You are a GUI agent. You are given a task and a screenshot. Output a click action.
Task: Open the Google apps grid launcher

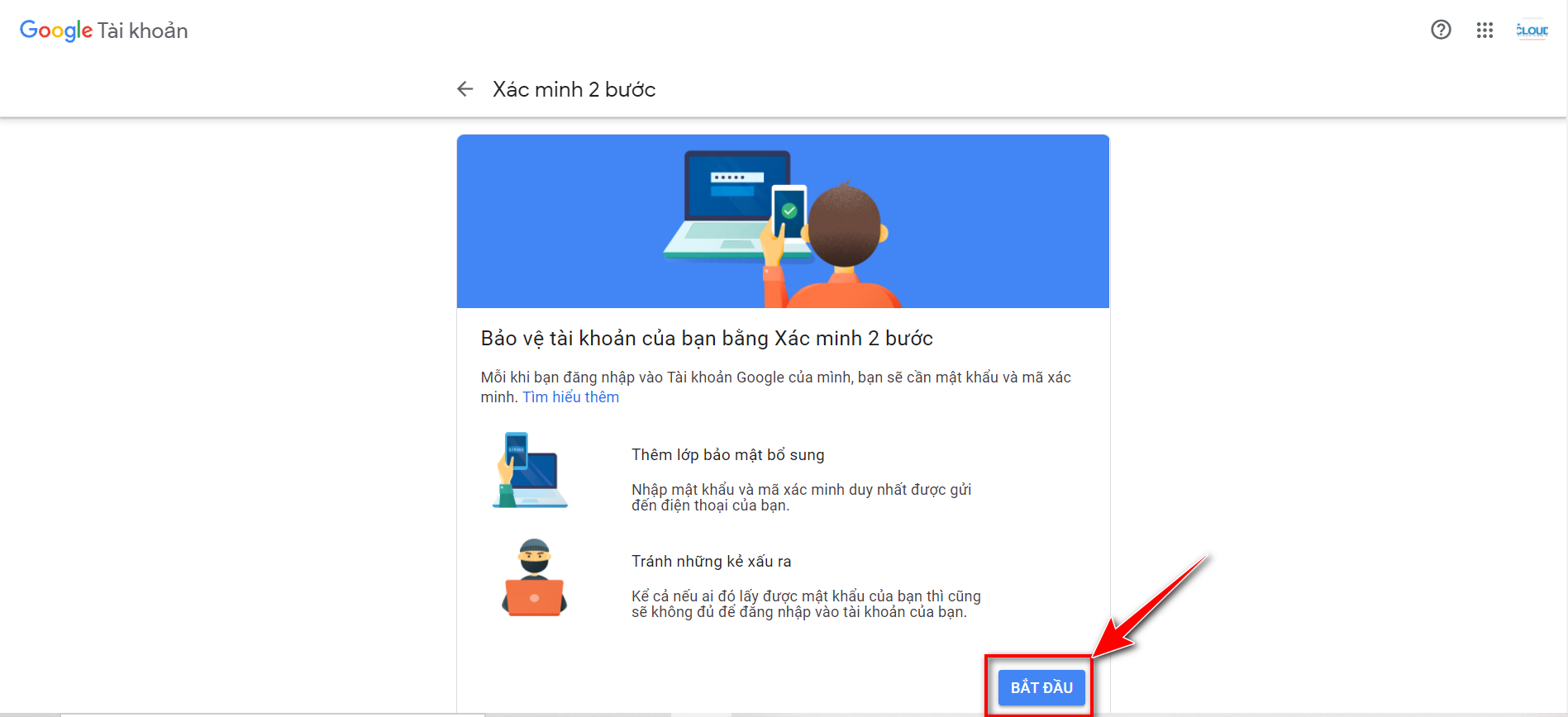click(x=1485, y=30)
